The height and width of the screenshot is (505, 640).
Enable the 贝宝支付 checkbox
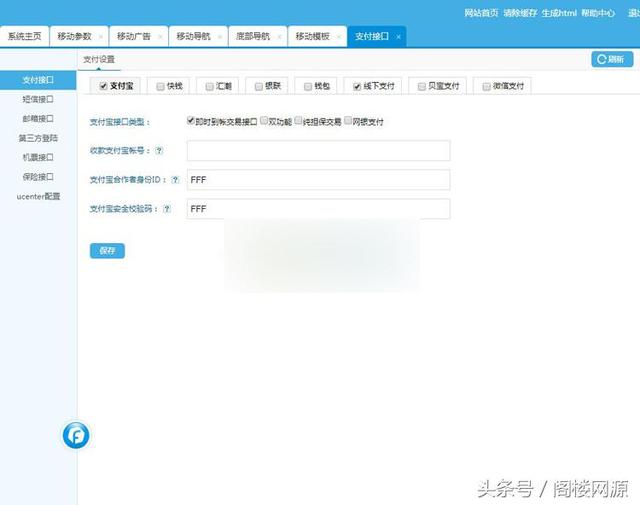click(x=422, y=86)
